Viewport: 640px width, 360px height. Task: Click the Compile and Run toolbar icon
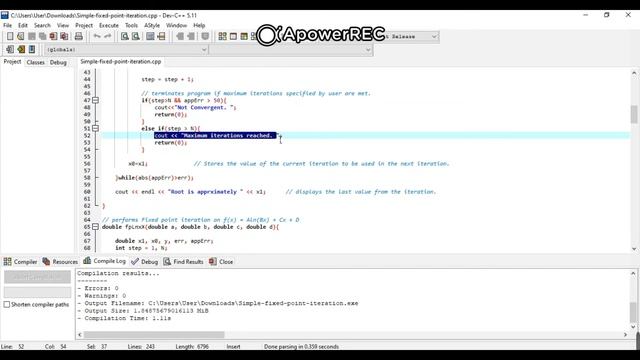(244, 36)
